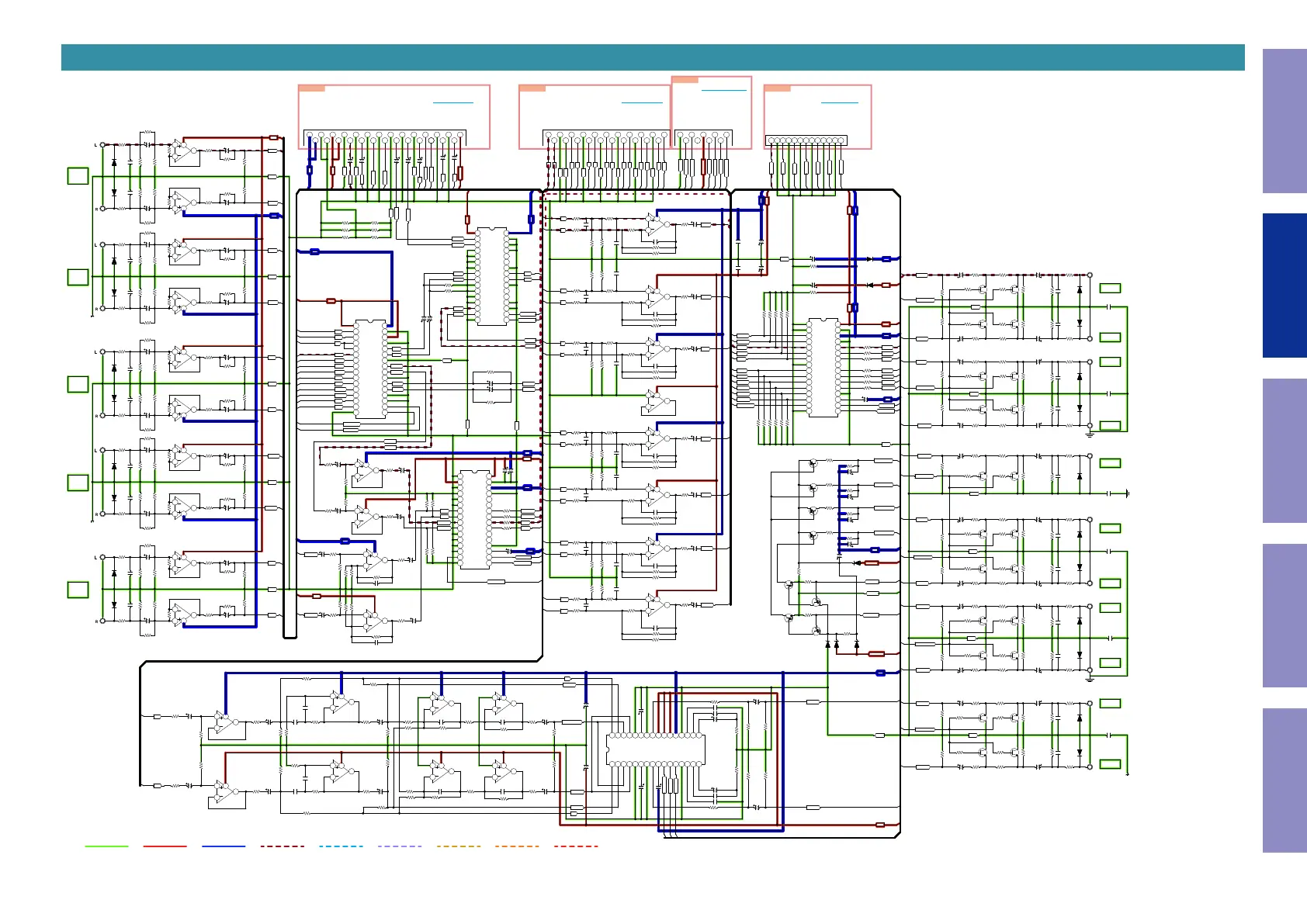Select the dark blue active side tab
Image resolution: width=1307 pixels, height=924 pixels.
tap(1284, 286)
